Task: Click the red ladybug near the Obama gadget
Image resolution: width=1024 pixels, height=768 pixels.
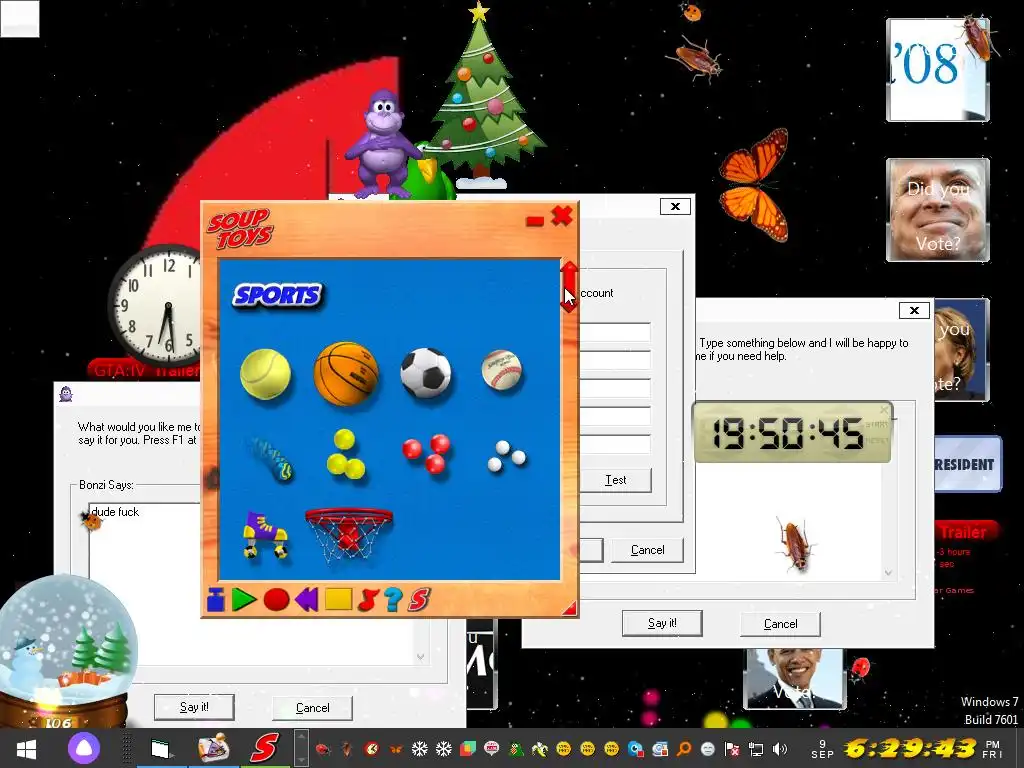Action: coord(861,669)
